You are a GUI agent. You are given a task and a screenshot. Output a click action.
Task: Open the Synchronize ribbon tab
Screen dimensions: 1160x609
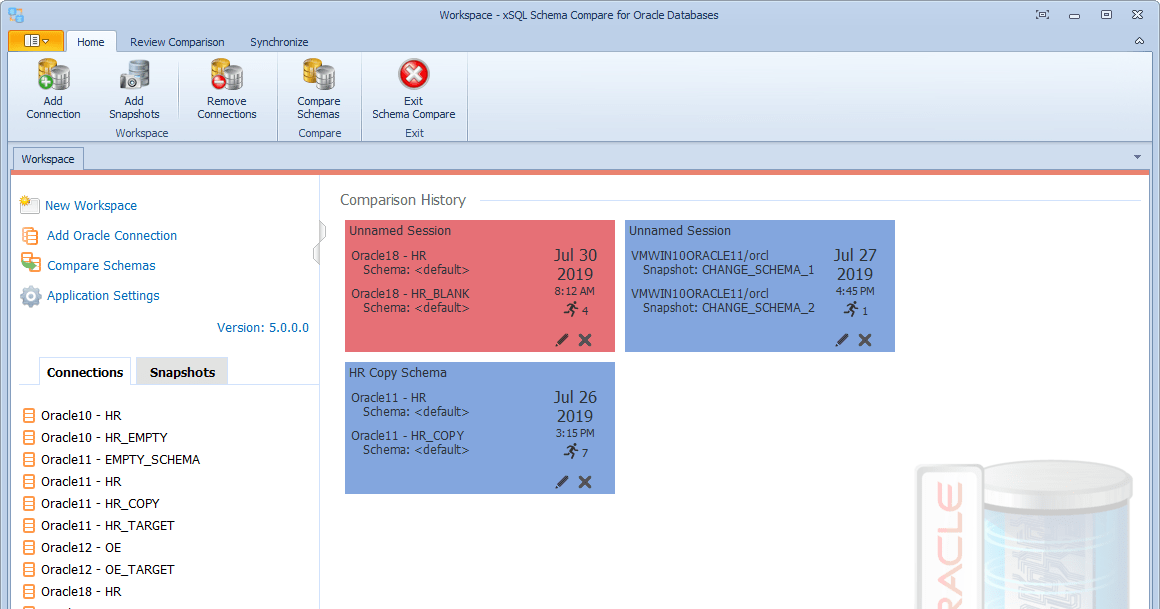point(279,42)
